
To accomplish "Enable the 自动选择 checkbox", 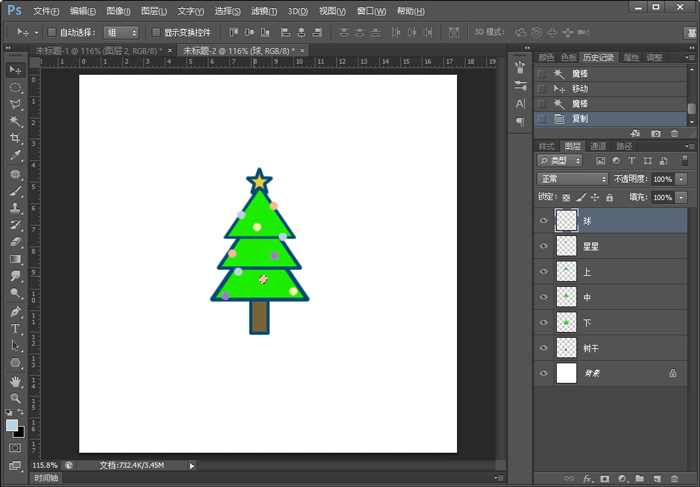I will [52, 32].
